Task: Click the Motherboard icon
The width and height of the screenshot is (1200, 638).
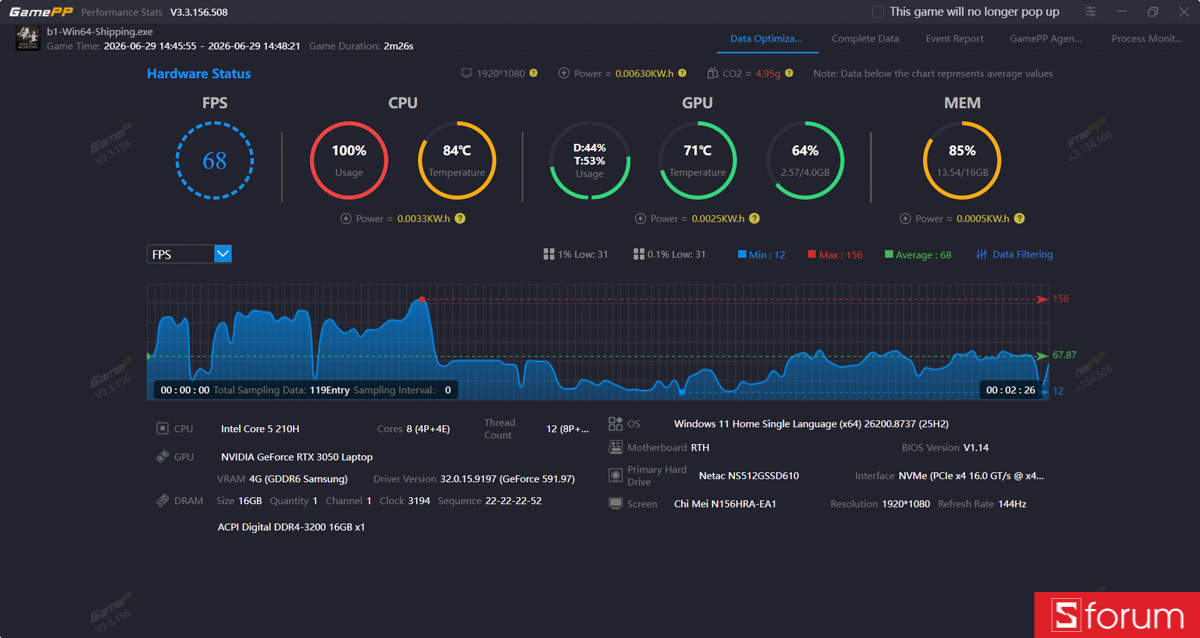Action: click(615, 448)
